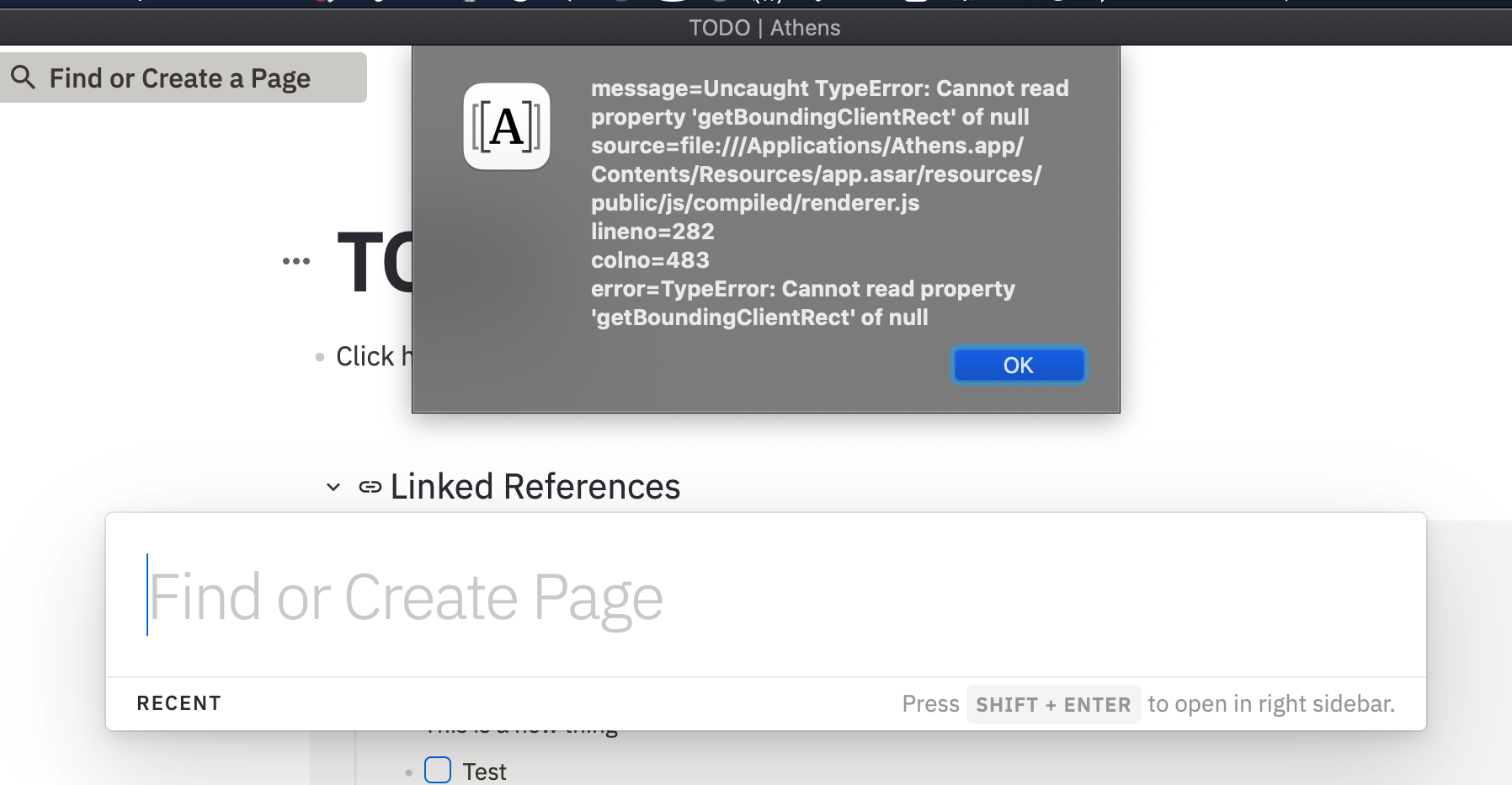Image resolution: width=1512 pixels, height=785 pixels.
Task: Click the SHIFT + ENTER shortcut hint
Action: 1053,704
